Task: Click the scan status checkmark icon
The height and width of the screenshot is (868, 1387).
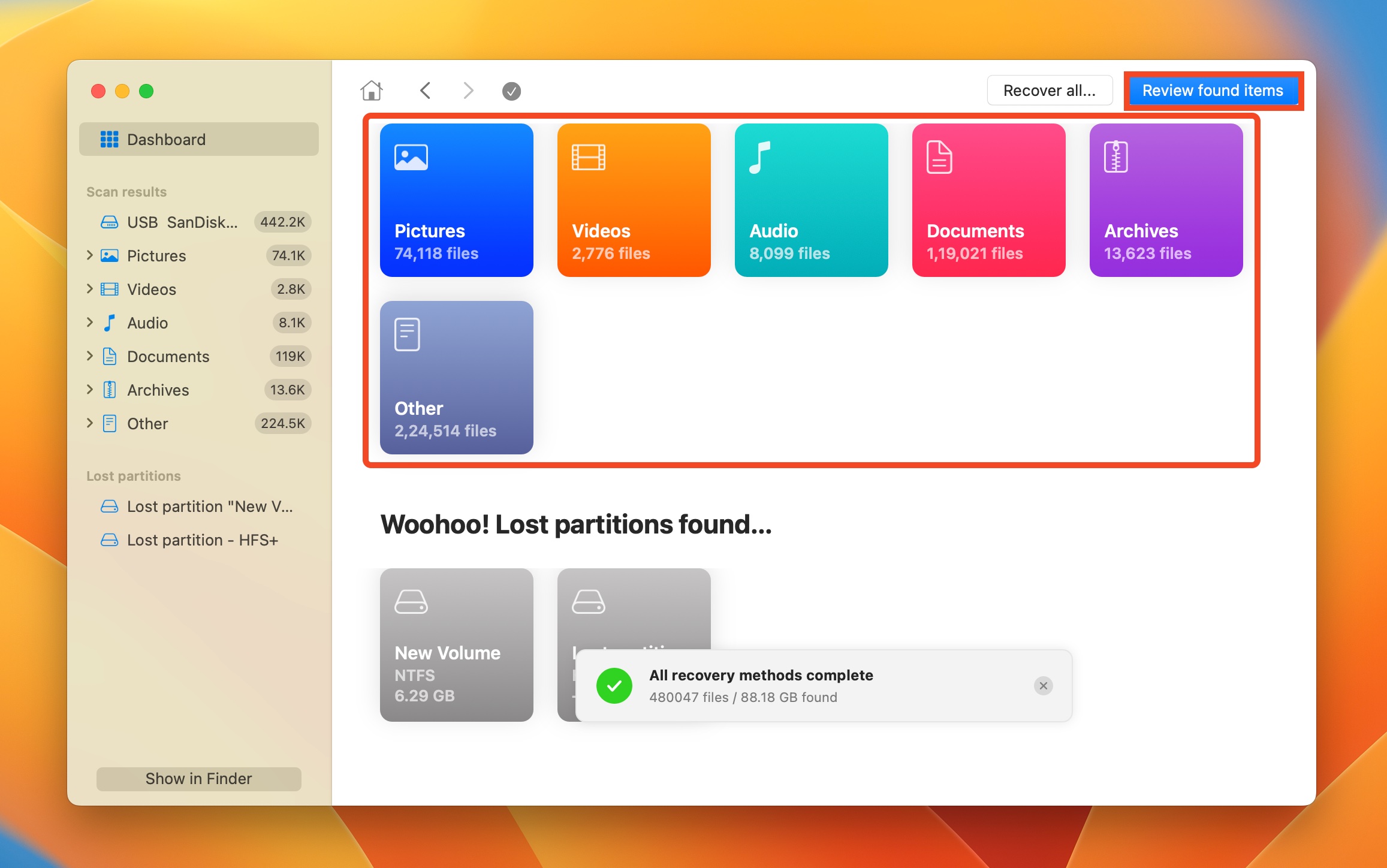Action: 511,91
